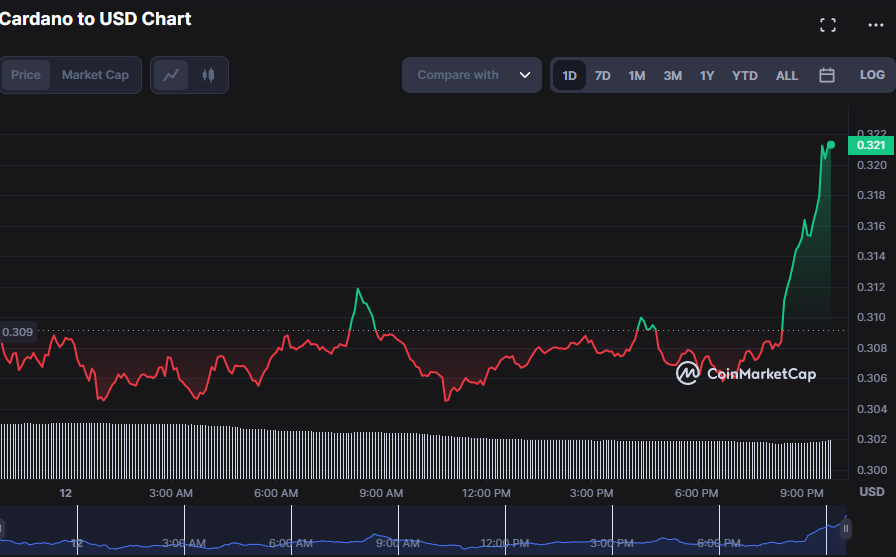The height and width of the screenshot is (557, 896).
Task: Select the 1D time range
Action: click(x=569, y=75)
